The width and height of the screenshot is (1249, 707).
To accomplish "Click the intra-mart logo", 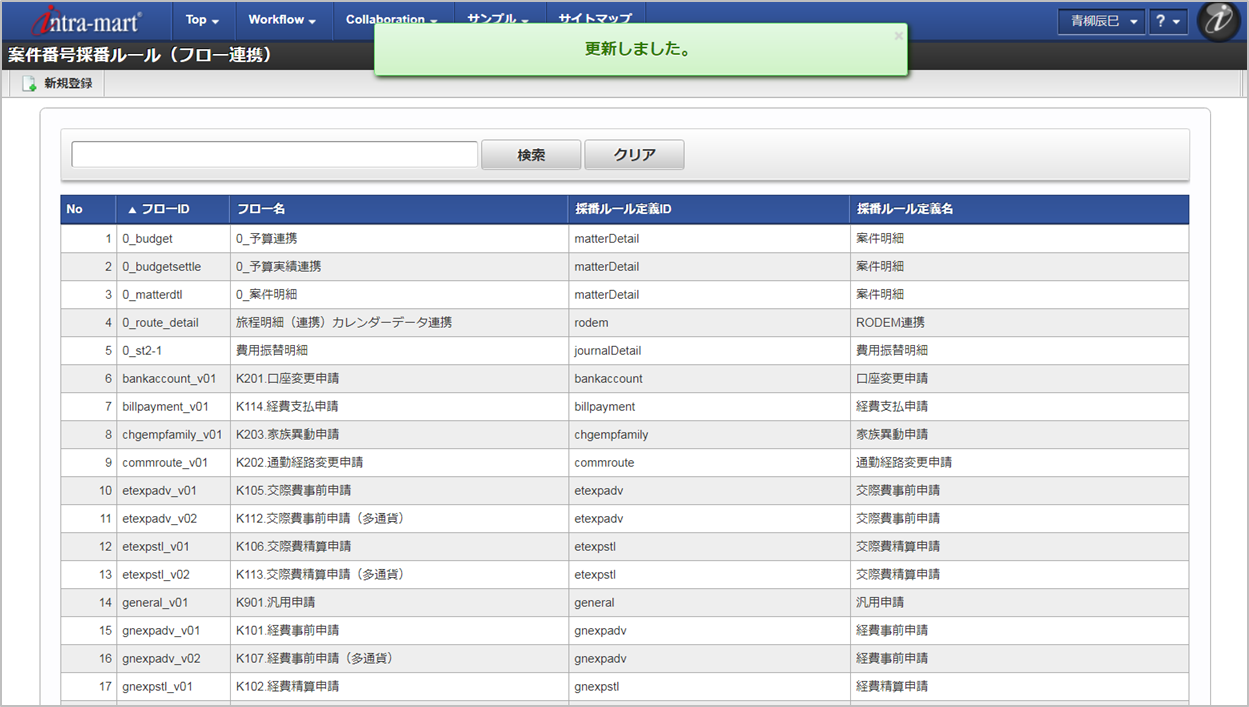I will click(87, 20).
